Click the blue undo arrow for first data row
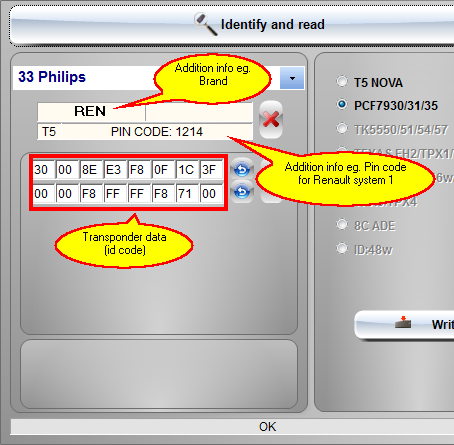Viewport: 454px width, 445px height. pos(242,170)
